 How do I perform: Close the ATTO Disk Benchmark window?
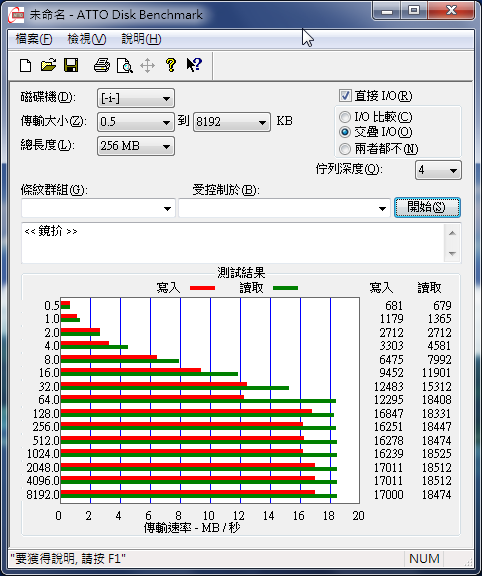pyautogui.click(x=451, y=10)
